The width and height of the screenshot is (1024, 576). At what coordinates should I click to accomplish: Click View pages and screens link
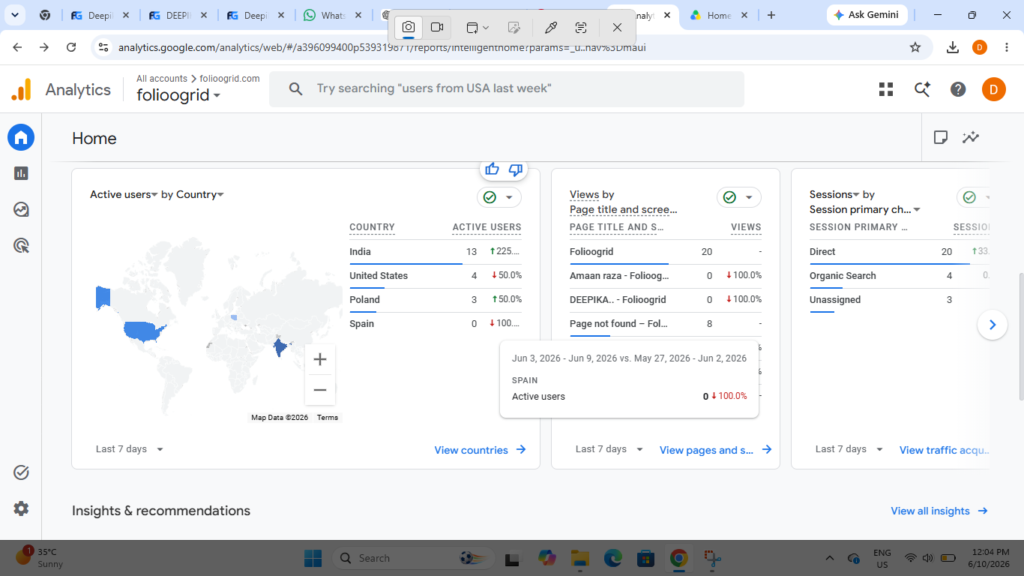click(715, 450)
